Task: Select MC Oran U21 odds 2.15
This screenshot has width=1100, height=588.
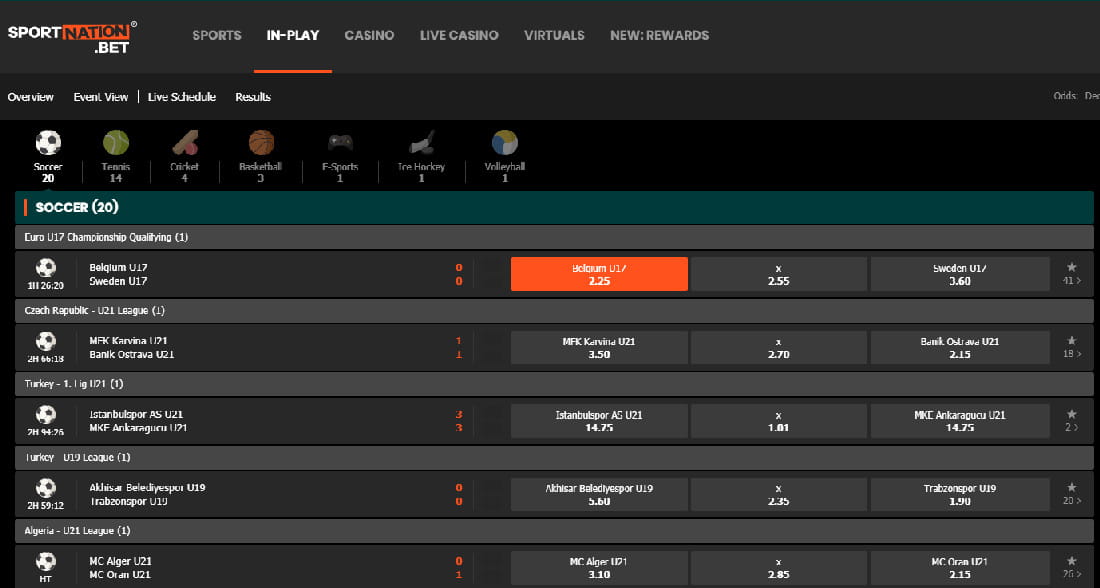Action: pos(960,568)
